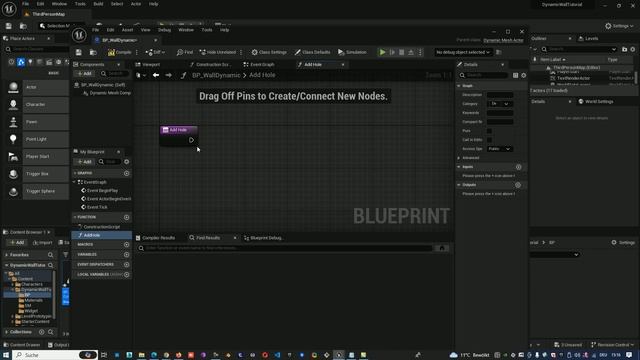
Task: Open the Access Specifier dropdown
Action: point(500,149)
